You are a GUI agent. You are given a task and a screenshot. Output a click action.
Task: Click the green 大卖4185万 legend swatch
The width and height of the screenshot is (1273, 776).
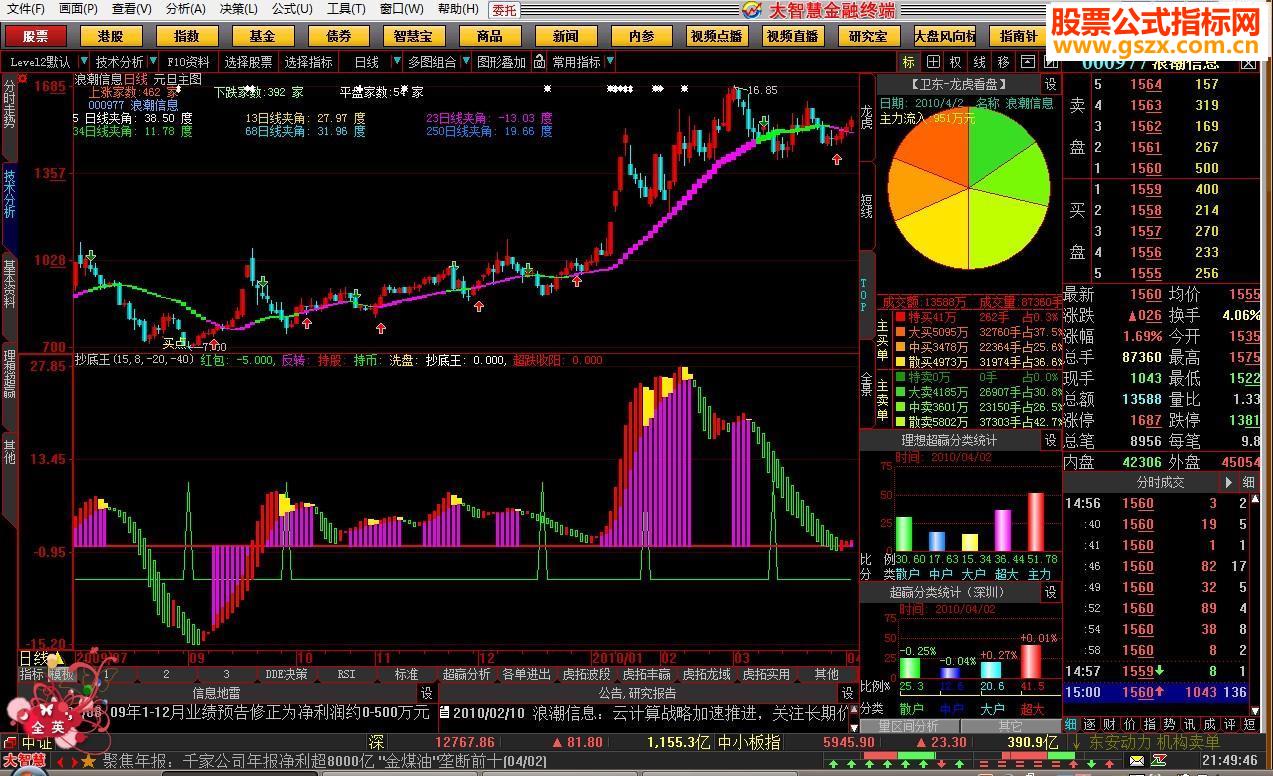point(899,392)
